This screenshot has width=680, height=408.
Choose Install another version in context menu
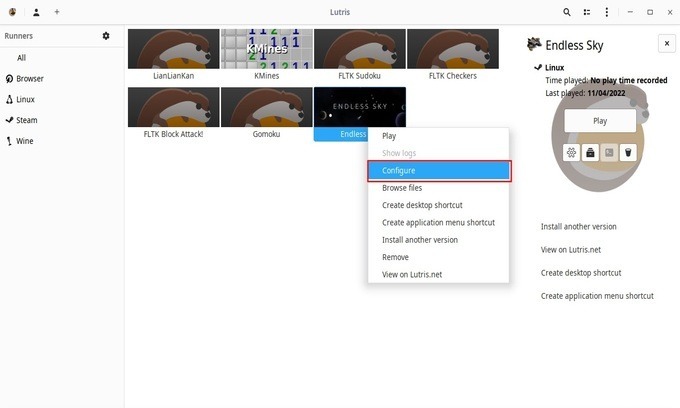coord(438,240)
